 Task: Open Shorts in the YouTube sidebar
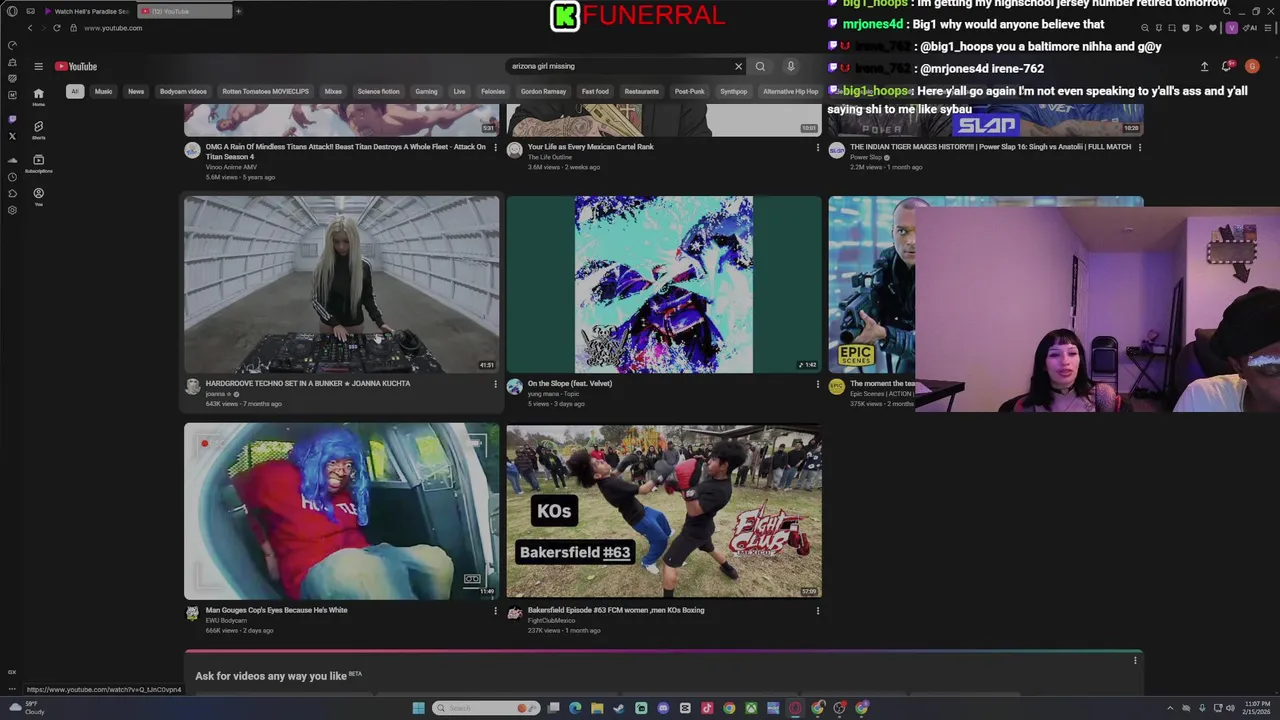coord(38,130)
